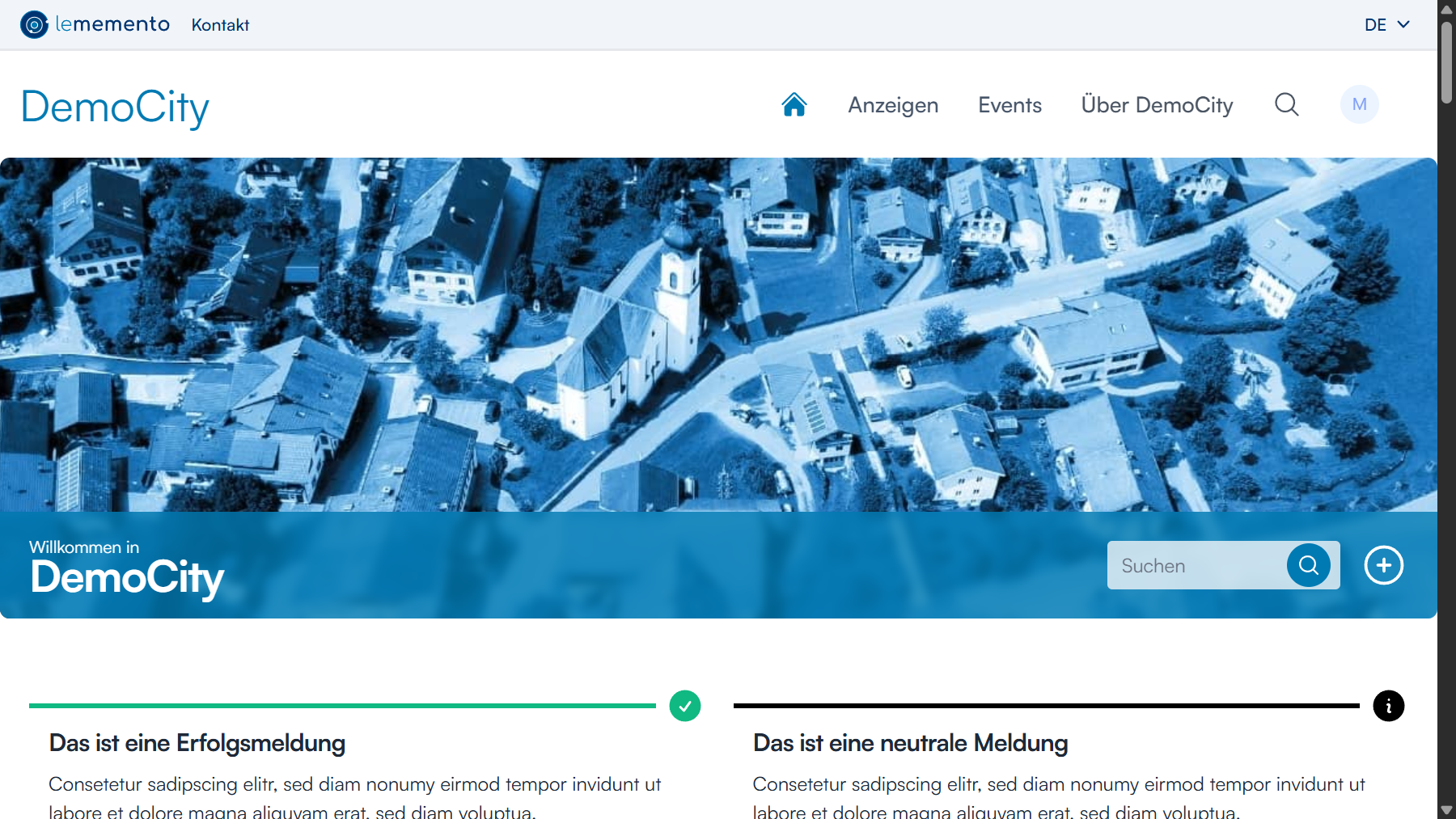Click the plus button next to the search bar
1456x819 pixels.
pyautogui.click(x=1384, y=565)
